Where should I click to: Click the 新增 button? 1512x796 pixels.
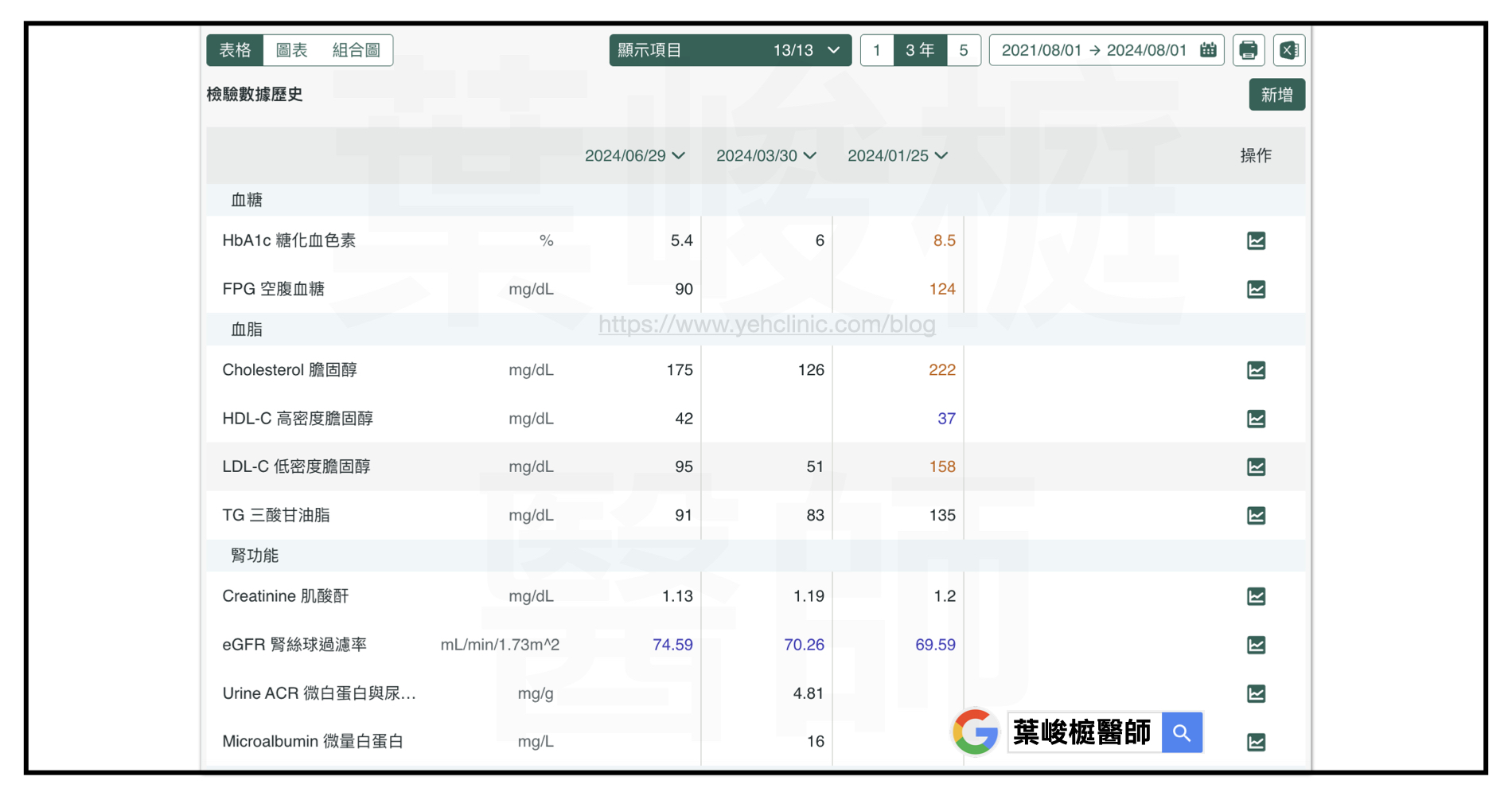(x=1276, y=95)
